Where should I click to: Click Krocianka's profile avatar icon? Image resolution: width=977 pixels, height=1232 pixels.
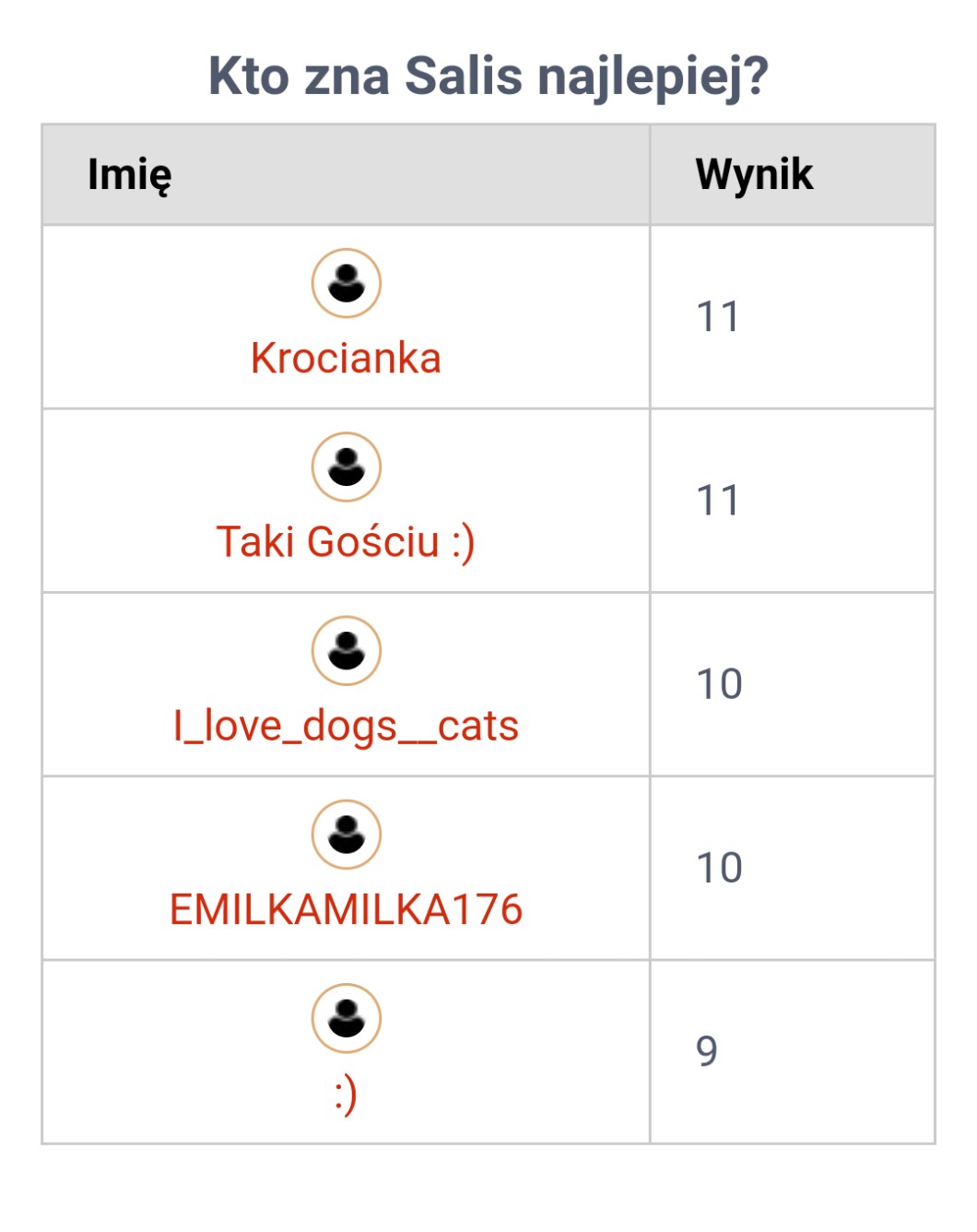point(347,283)
